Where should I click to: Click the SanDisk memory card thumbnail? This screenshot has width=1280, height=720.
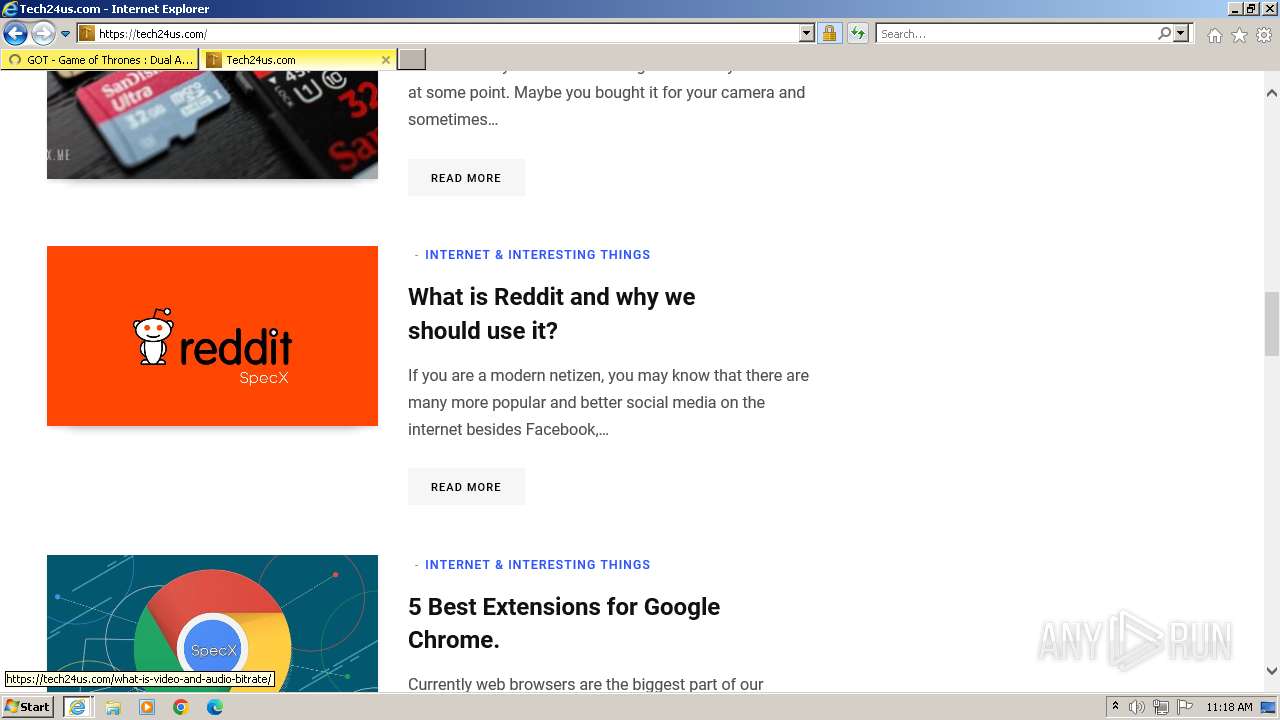212,125
